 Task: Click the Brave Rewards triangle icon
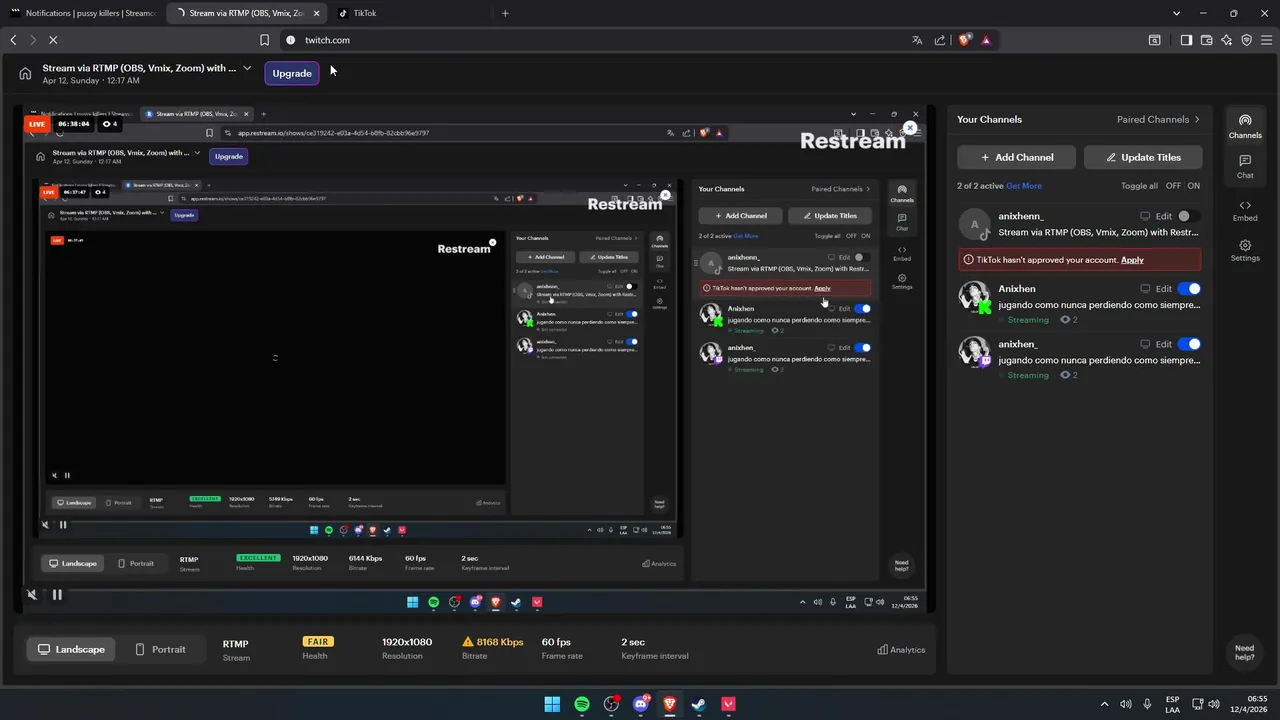point(986,40)
